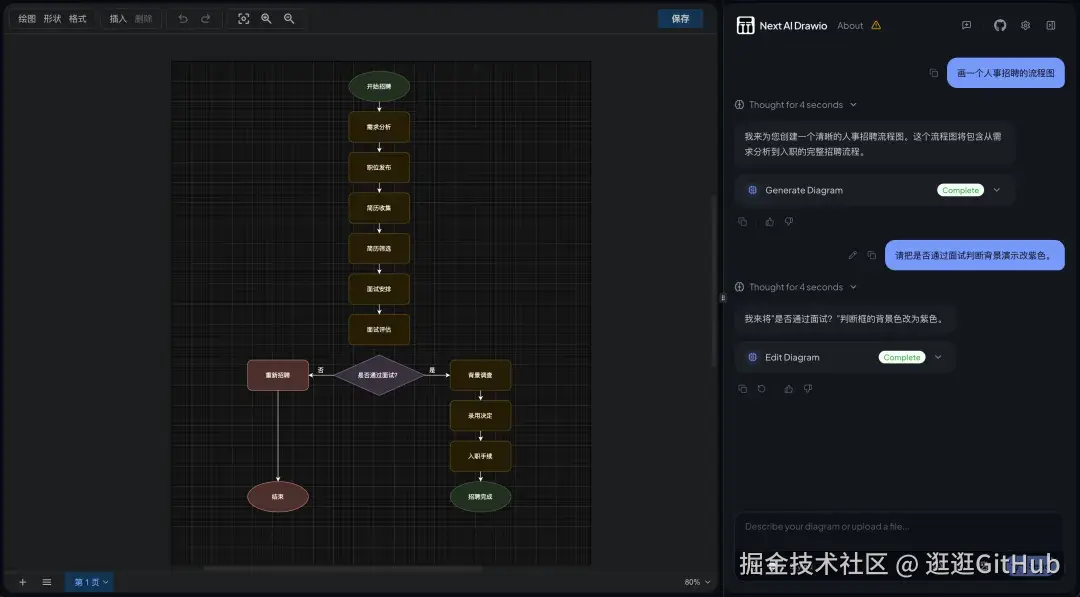
Task: Click the zoom out magnifier icon
Action: (288, 19)
